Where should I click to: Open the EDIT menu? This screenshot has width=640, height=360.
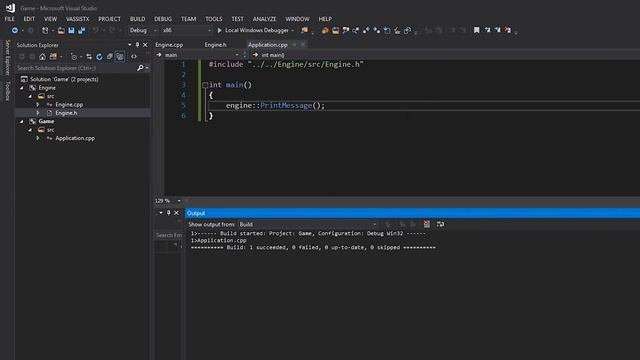coord(29,19)
